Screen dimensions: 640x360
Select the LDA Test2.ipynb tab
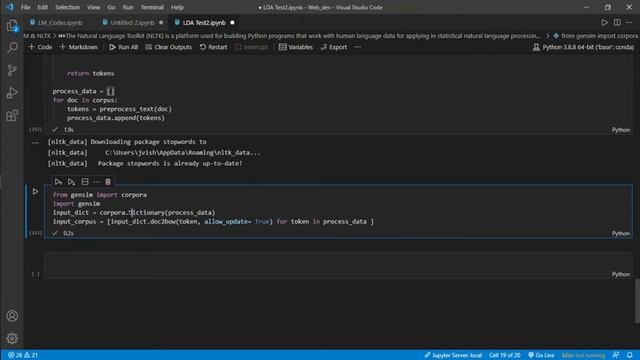tap(204, 23)
